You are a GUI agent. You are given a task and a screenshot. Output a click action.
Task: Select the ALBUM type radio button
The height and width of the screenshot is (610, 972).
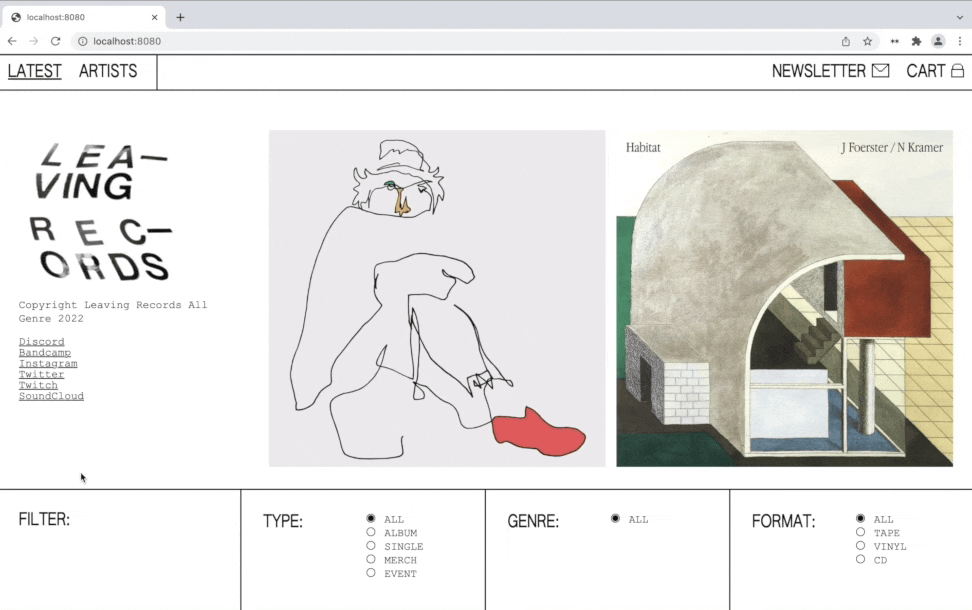pos(371,532)
